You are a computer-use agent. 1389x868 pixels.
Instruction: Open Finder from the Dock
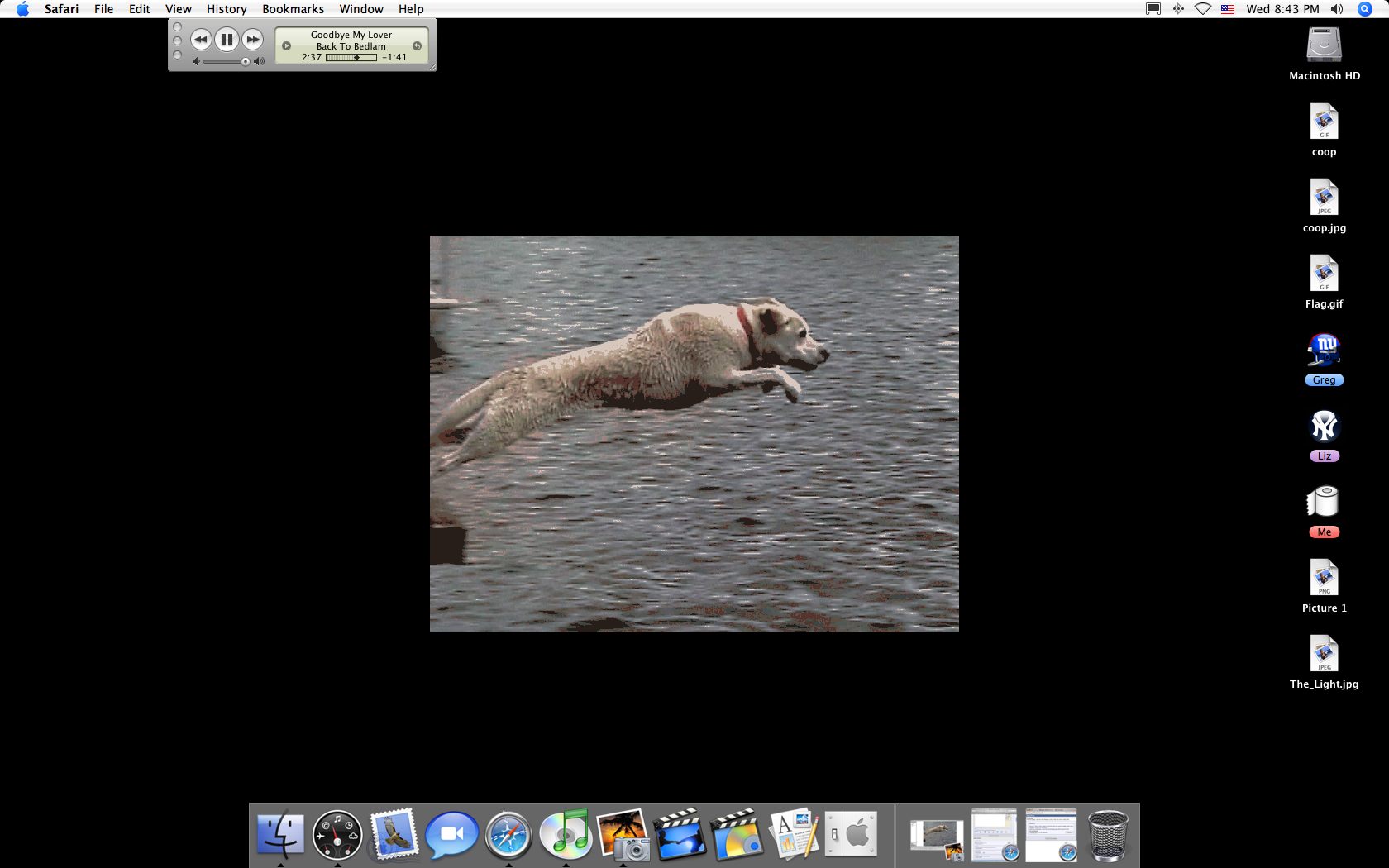click(x=280, y=834)
